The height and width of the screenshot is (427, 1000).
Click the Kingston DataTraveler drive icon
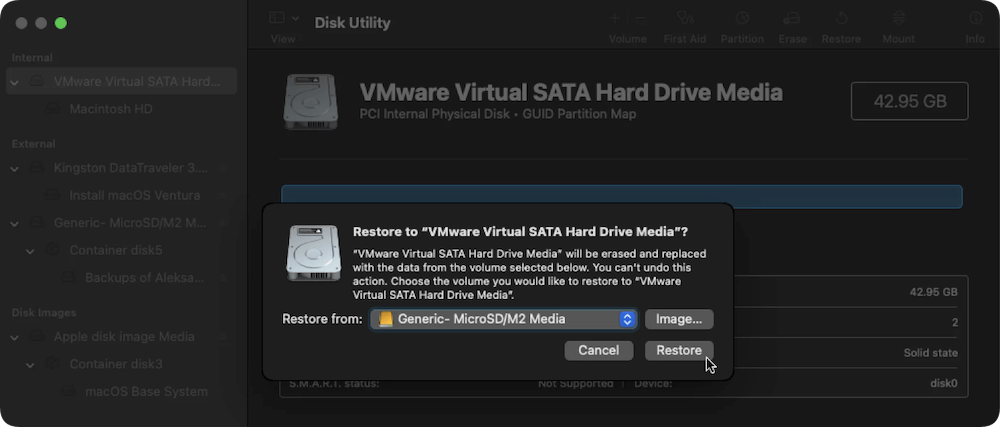click(x=37, y=168)
